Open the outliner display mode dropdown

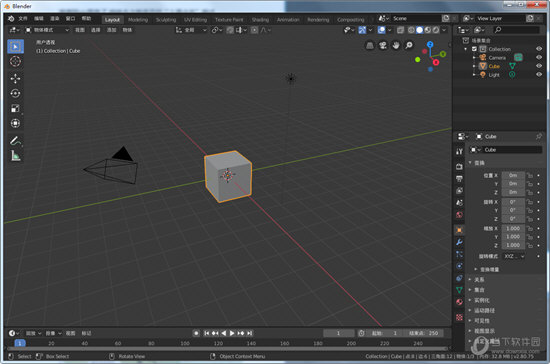tap(478, 30)
